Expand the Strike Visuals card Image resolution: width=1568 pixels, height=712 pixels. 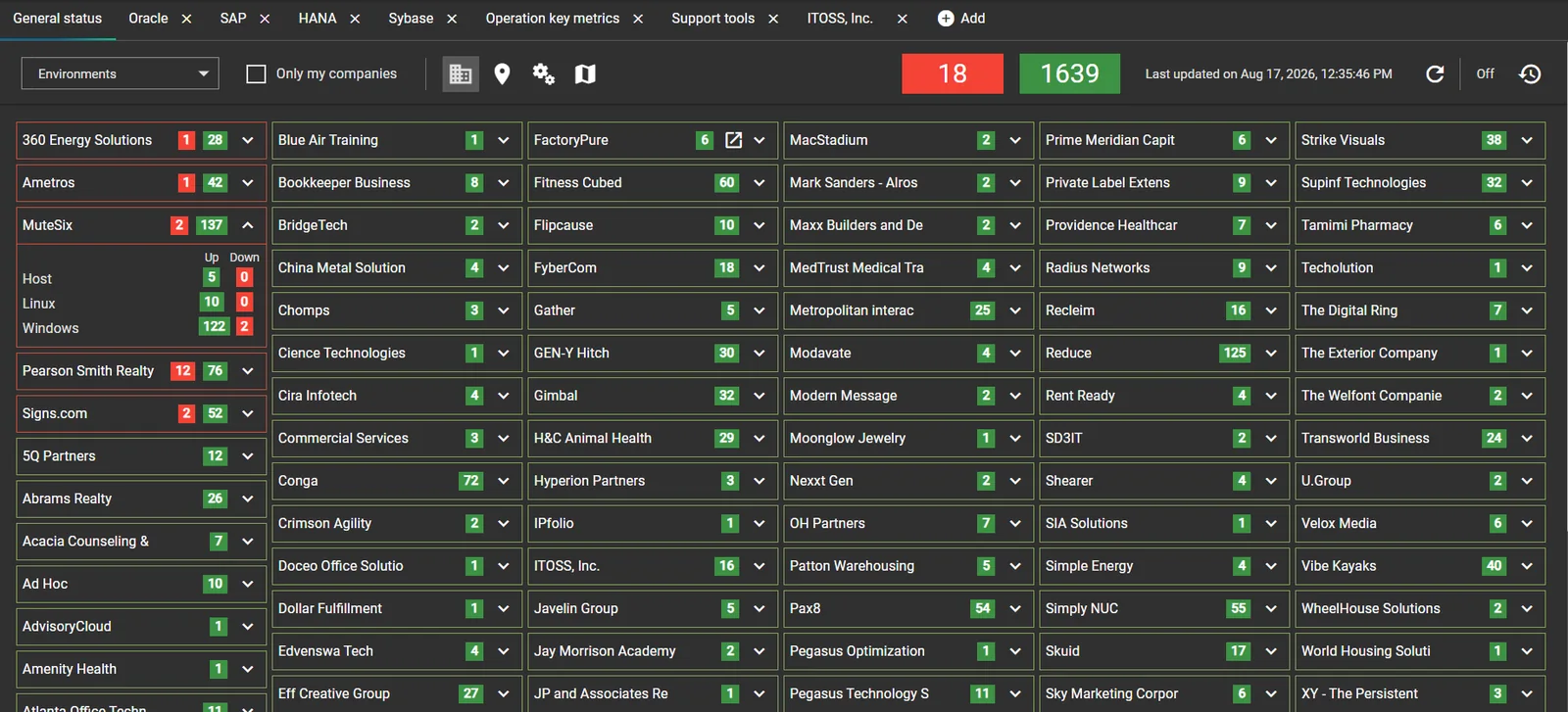click(x=1527, y=140)
